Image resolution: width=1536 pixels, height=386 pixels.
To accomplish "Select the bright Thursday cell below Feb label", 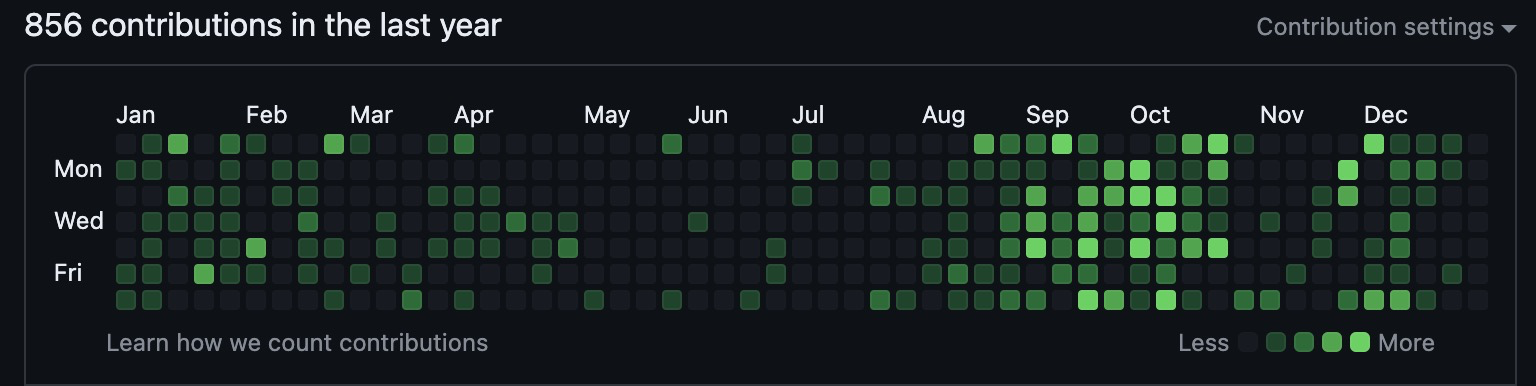I will pos(256,247).
